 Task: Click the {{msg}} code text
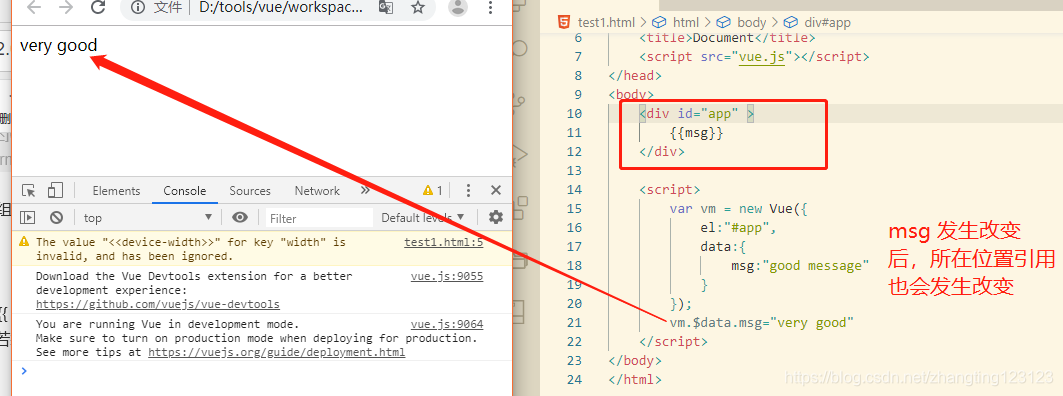[x=697, y=133]
